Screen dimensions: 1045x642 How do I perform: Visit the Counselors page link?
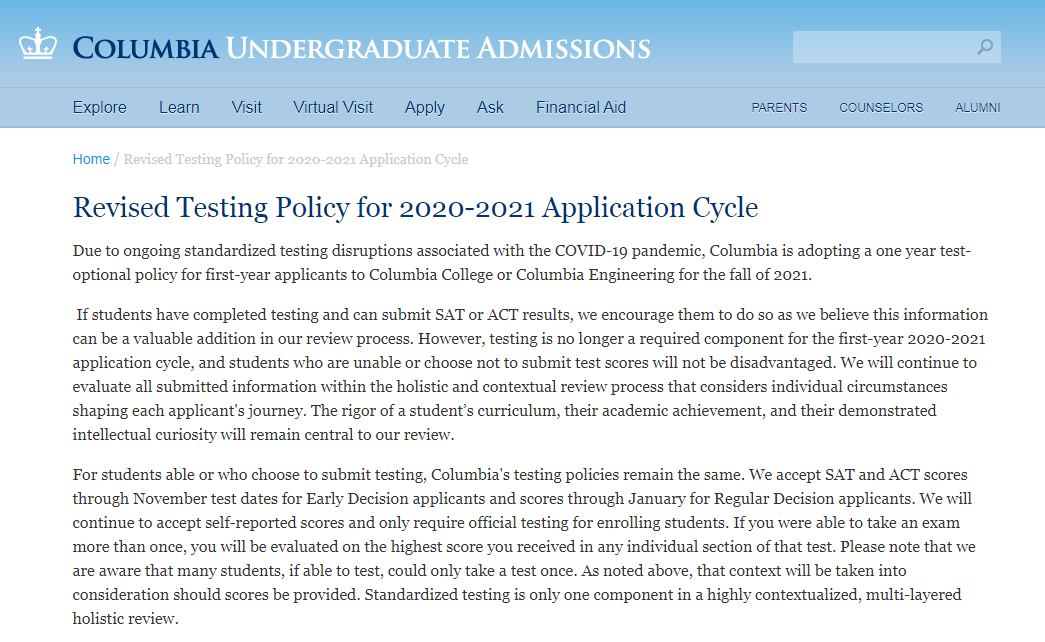pyautogui.click(x=881, y=108)
